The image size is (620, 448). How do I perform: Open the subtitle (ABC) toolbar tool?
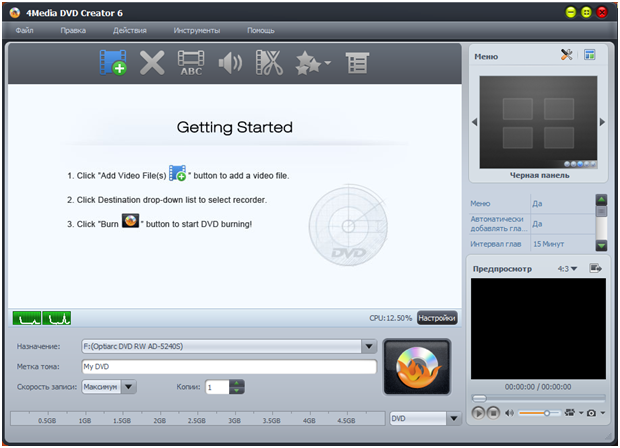[x=191, y=63]
